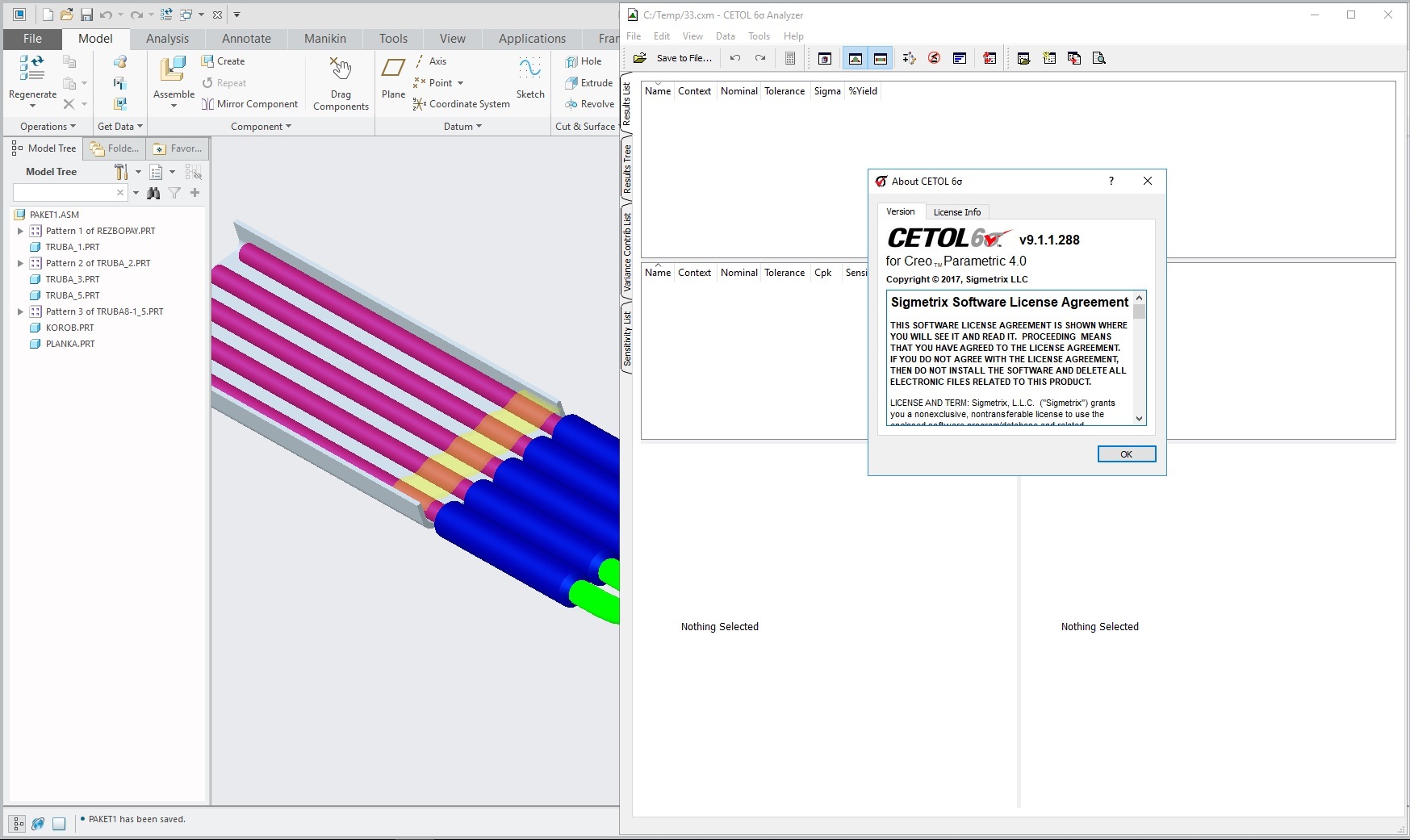
Task: Click Save to File button
Action: click(674, 58)
